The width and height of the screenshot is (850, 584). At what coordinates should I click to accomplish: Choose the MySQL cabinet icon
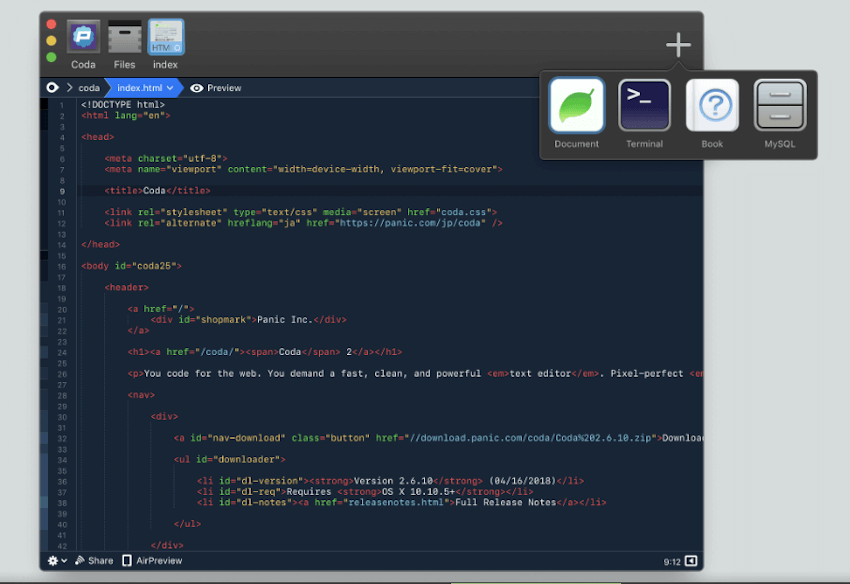point(780,105)
